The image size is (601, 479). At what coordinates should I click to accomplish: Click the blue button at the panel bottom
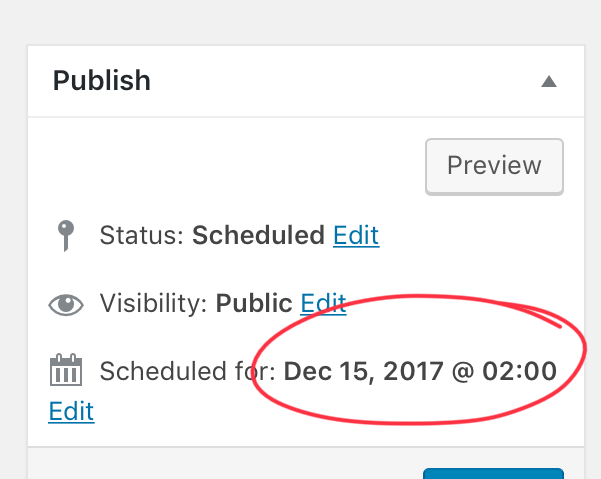tap(493, 473)
